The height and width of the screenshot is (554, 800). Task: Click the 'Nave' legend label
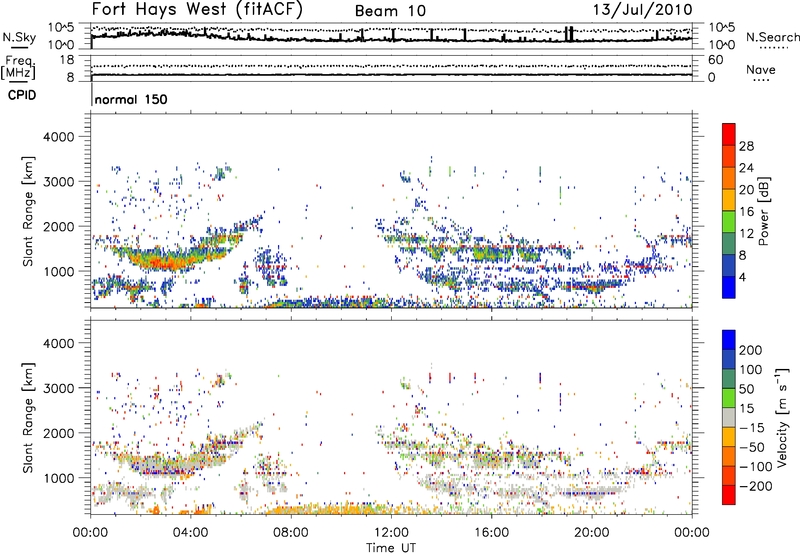point(761,70)
